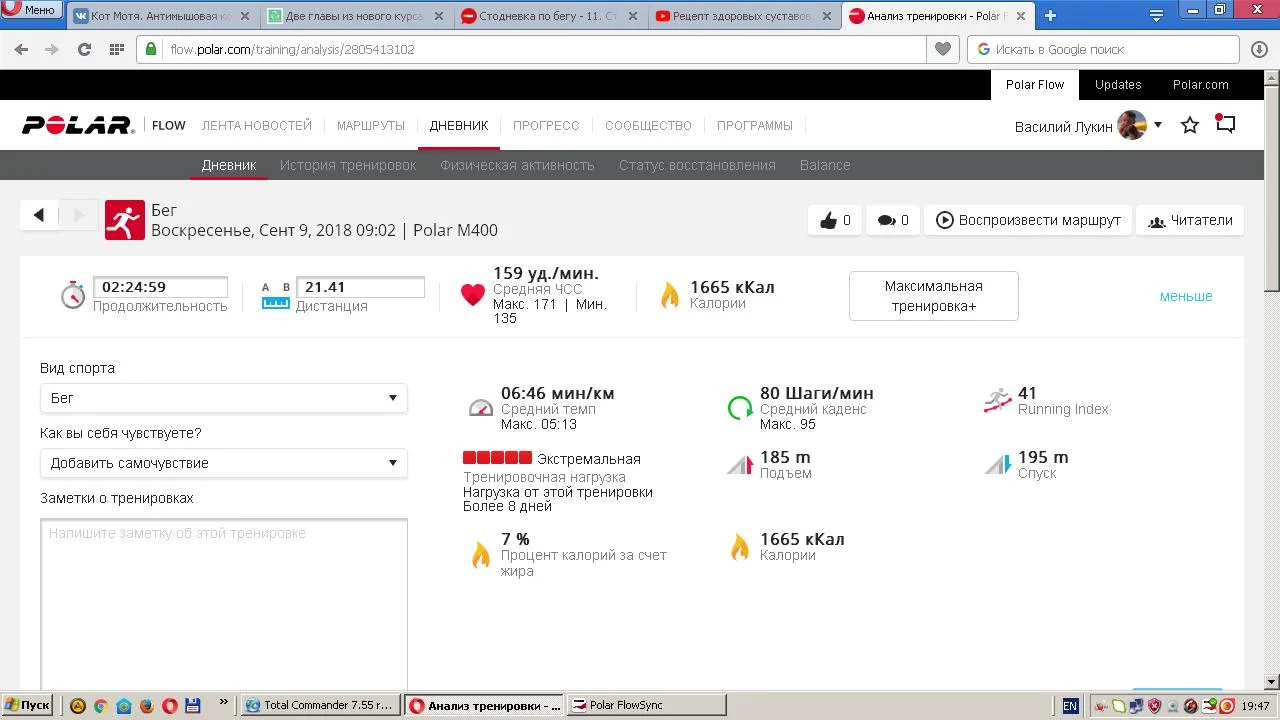Click browser reload page icon
Screen dimensions: 1280x720
[x=85, y=49]
